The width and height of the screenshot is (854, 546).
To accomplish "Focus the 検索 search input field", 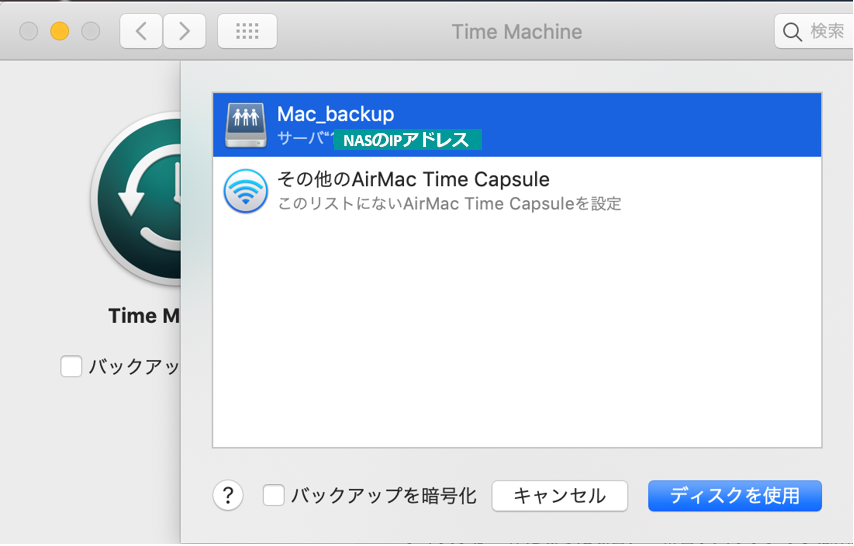I will click(x=826, y=32).
